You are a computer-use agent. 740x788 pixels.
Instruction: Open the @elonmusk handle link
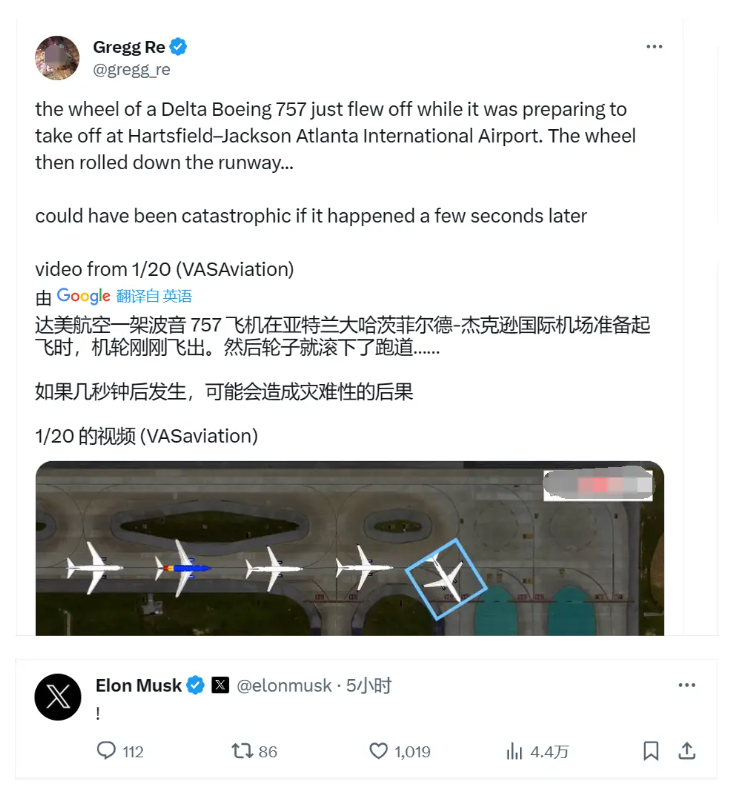click(284, 685)
